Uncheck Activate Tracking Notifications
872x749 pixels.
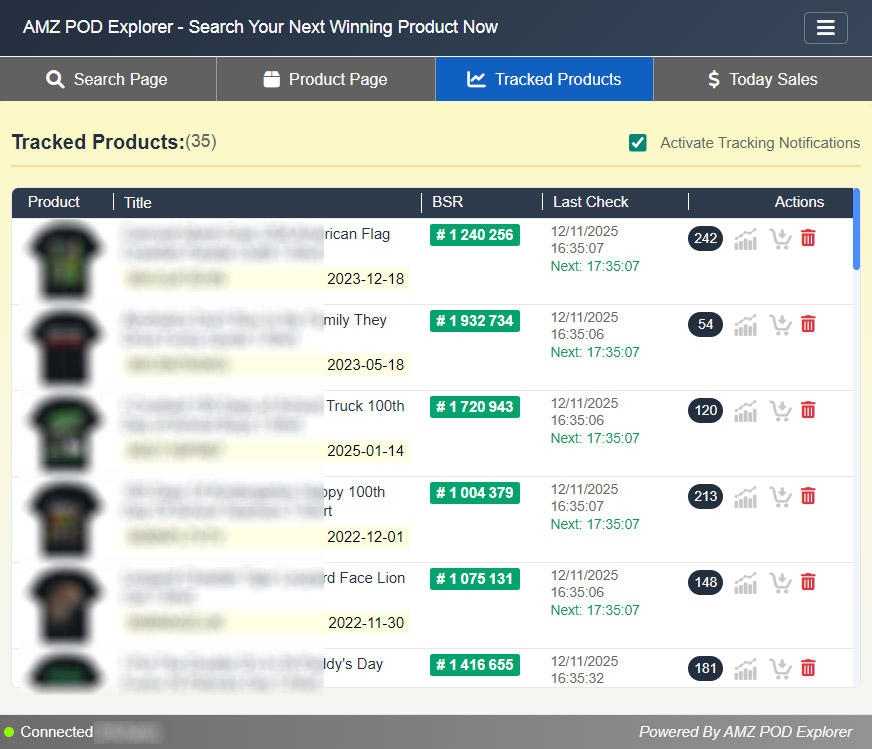(x=637, y=143)
